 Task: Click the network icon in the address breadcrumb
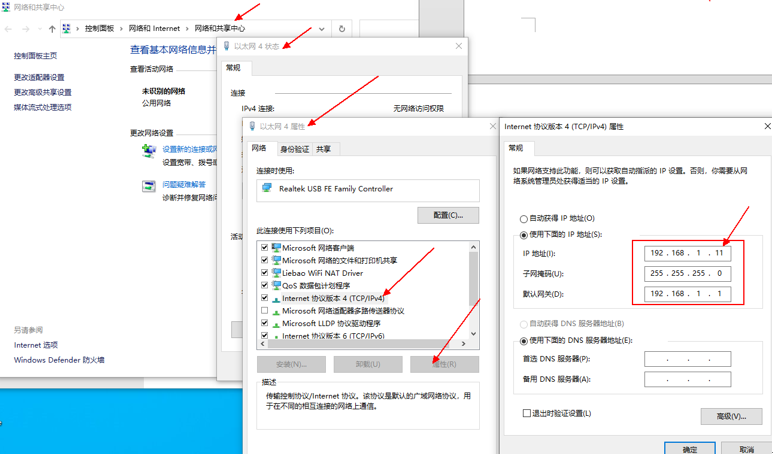[x=67, y=29]
